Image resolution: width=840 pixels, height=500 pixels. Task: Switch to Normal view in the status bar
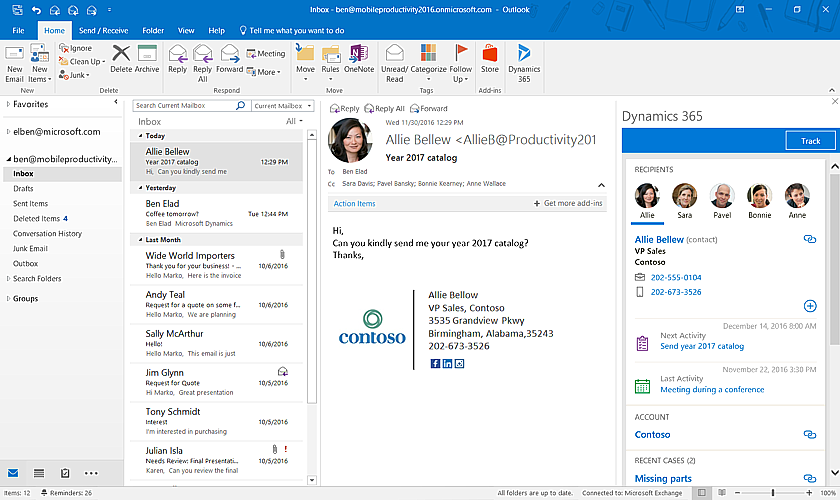coord(702,492)
